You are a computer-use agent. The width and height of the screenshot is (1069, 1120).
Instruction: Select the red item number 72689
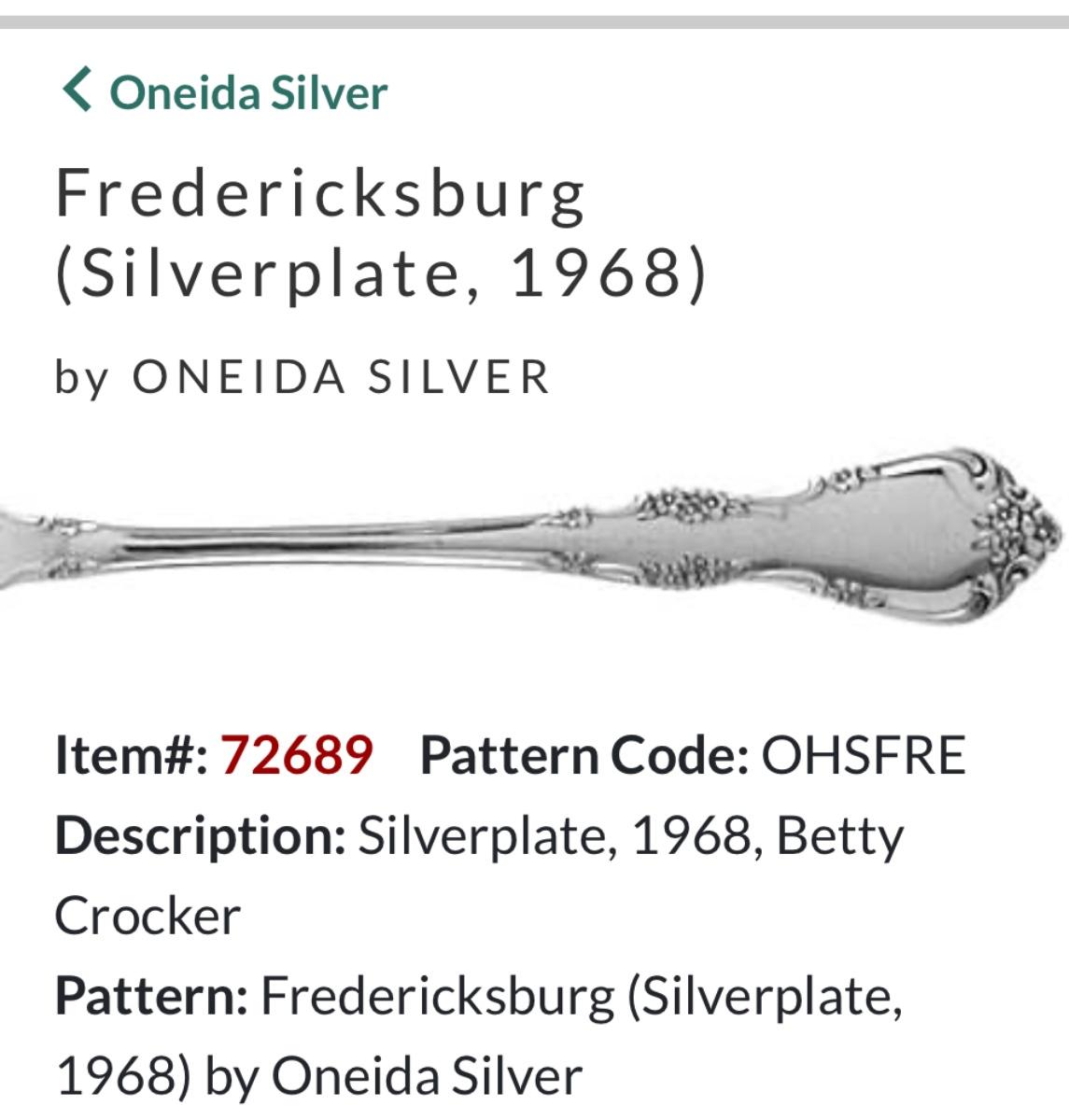pos(296,755)
